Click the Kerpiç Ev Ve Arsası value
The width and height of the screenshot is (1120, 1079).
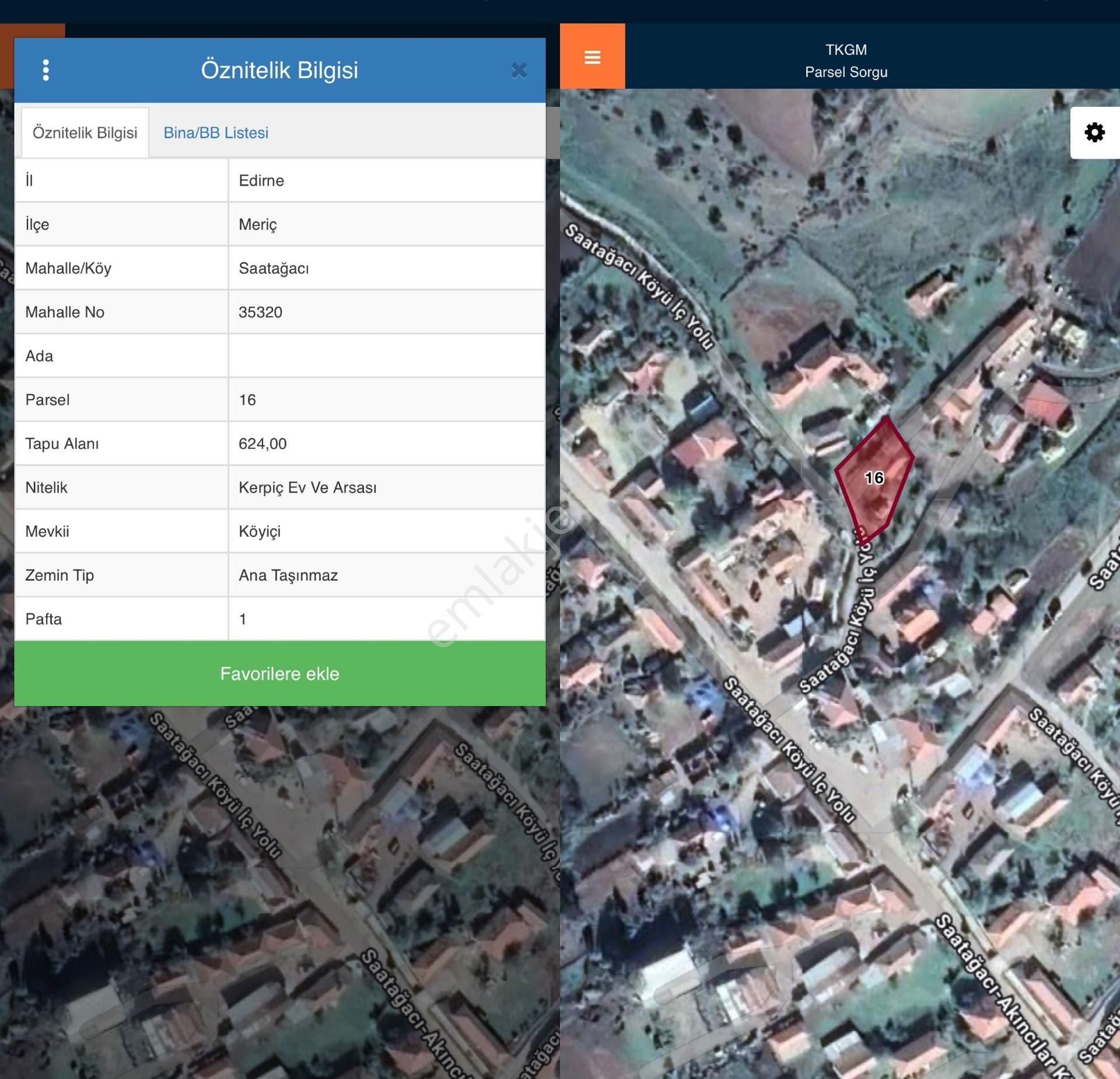click(x=307, y=487)
